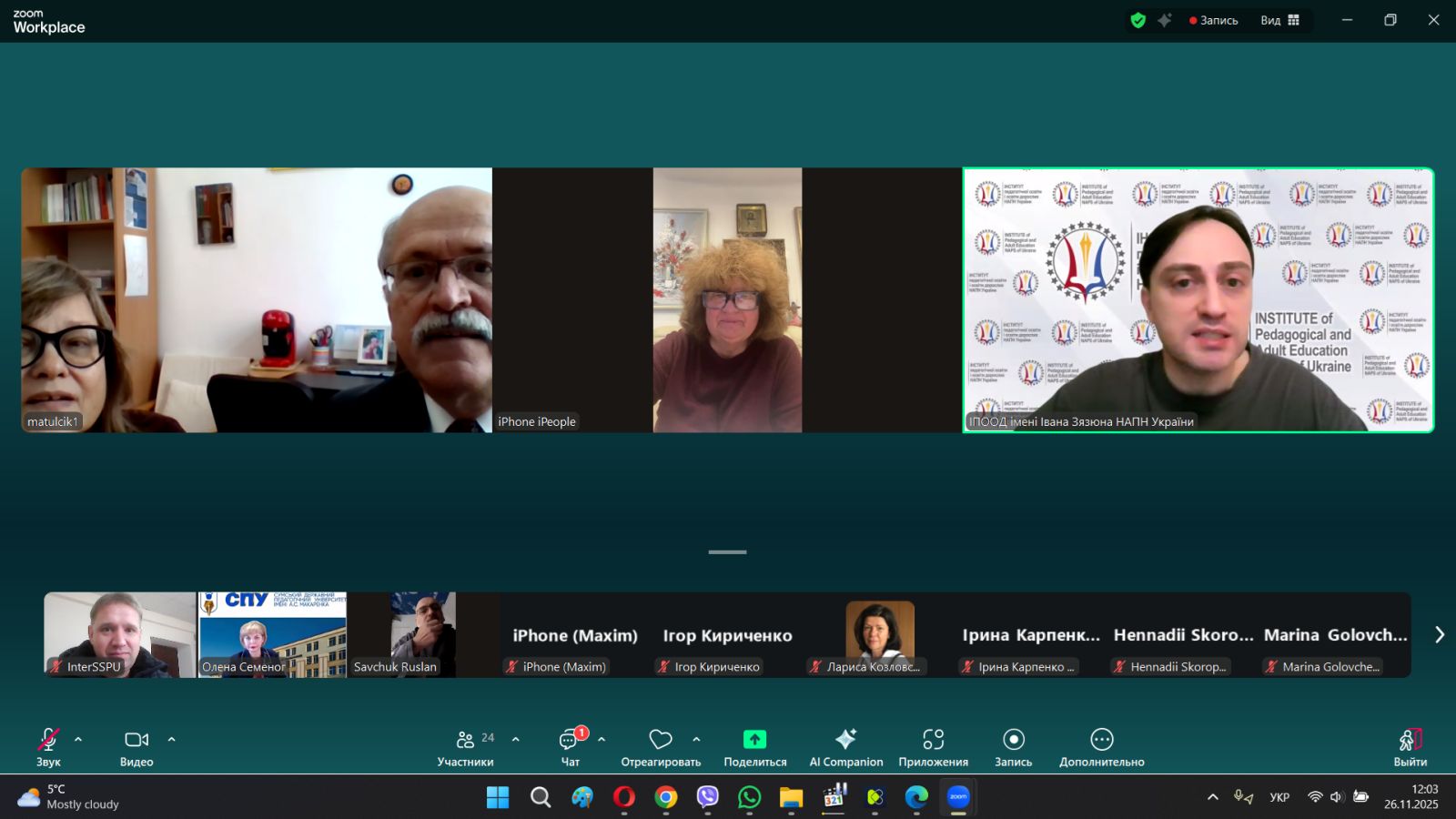
Task: Click the Record icon in bottom toolbar
Action: [x=1013, y=739]
